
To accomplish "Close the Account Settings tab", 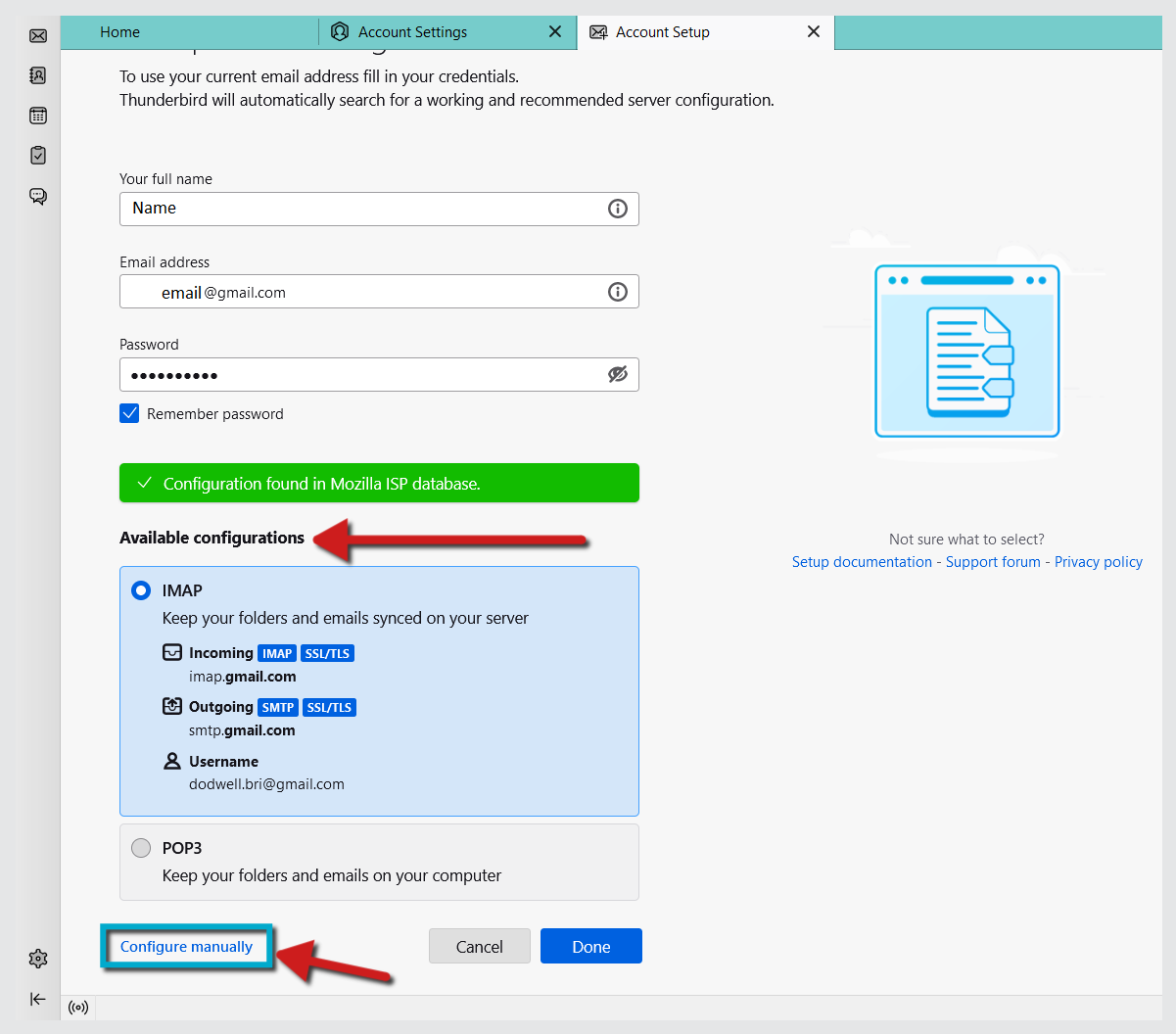I will [555, 32].
